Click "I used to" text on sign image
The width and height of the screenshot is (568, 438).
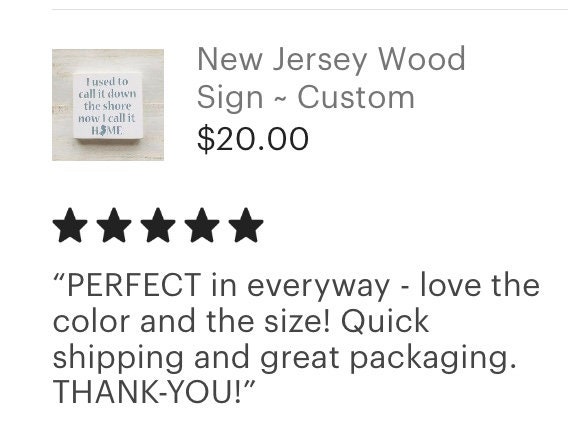(x=107, y=82)
